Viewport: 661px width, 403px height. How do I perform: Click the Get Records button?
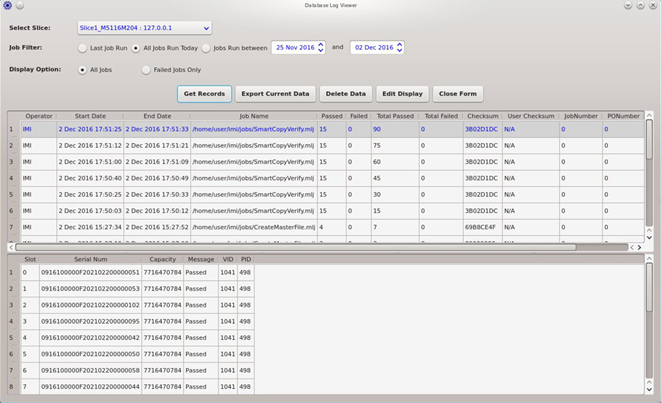(204, 94)
